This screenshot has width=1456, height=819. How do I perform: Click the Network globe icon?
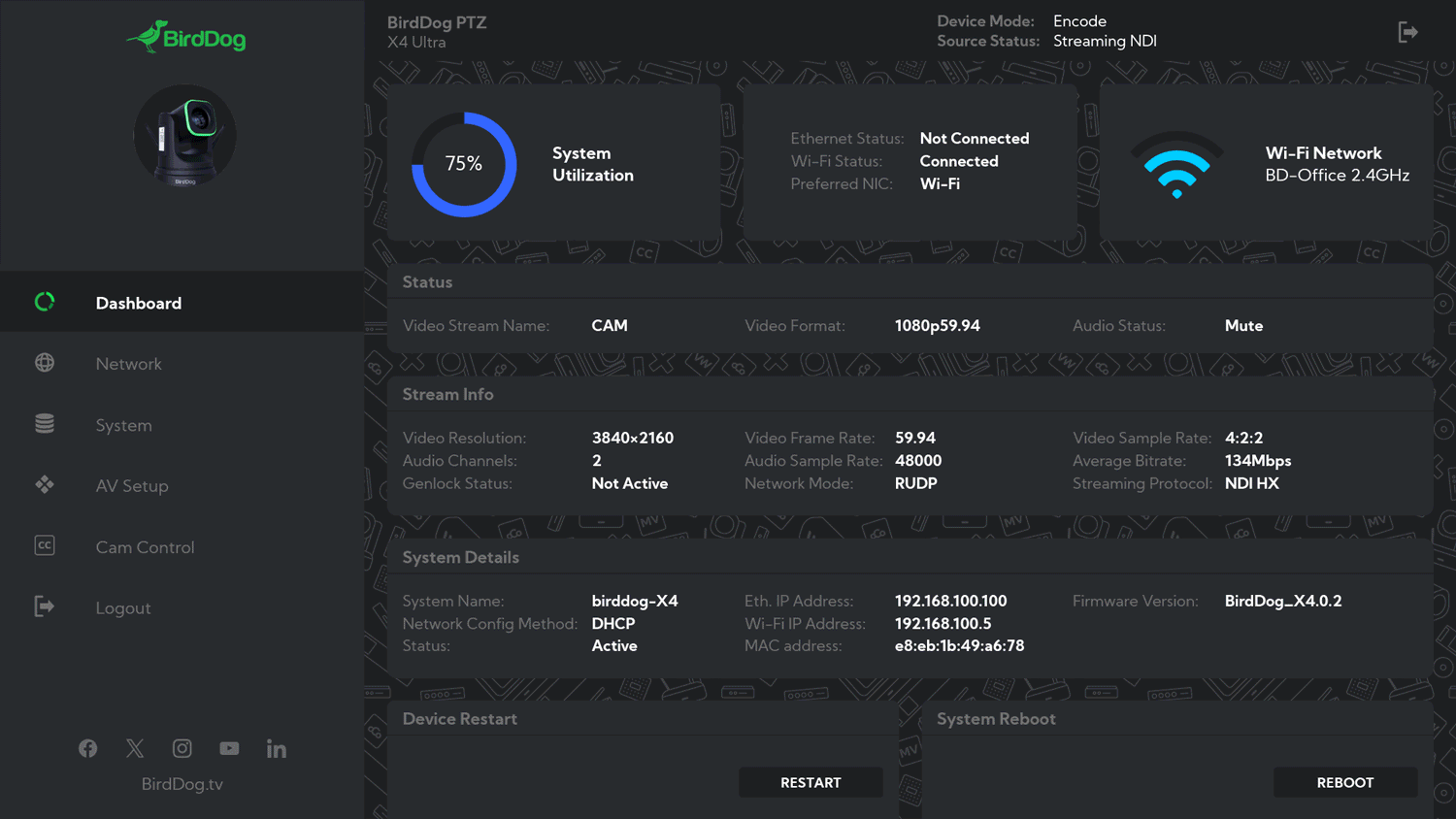45,363
